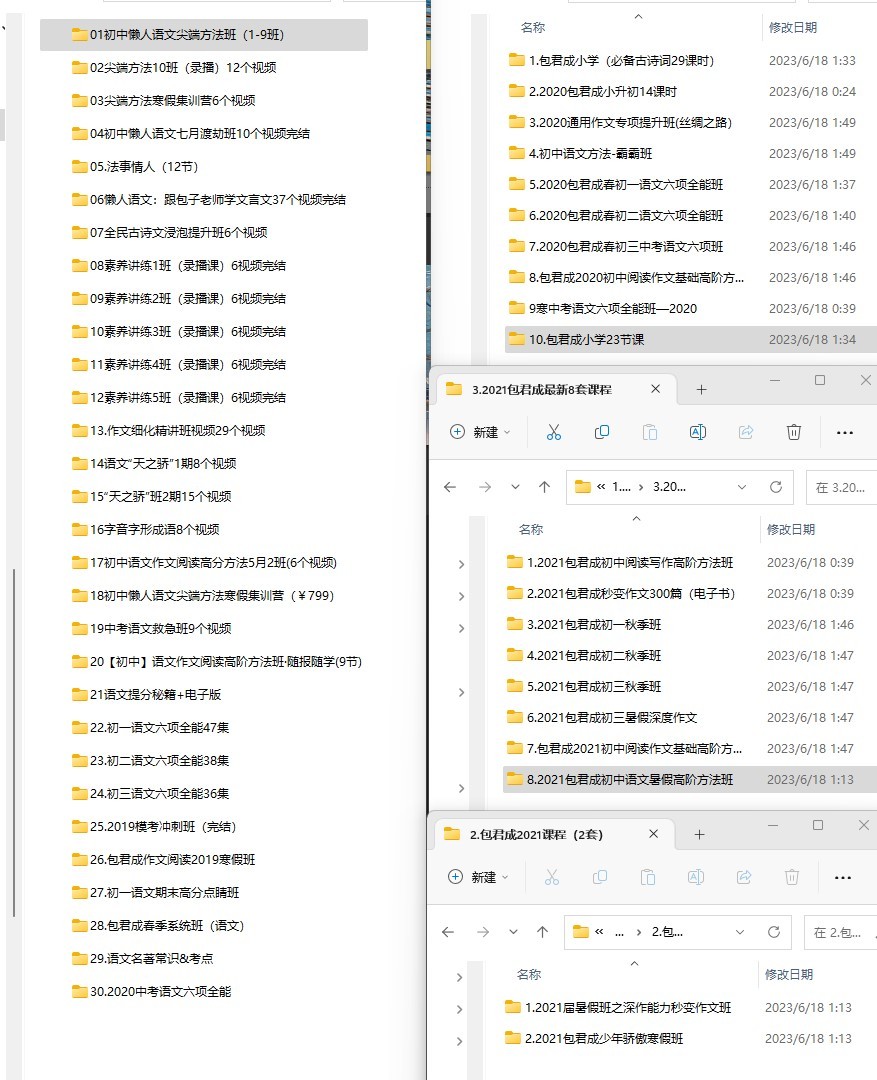Refresh the 2.包君成2021课程 window

(x=774, y=932)
